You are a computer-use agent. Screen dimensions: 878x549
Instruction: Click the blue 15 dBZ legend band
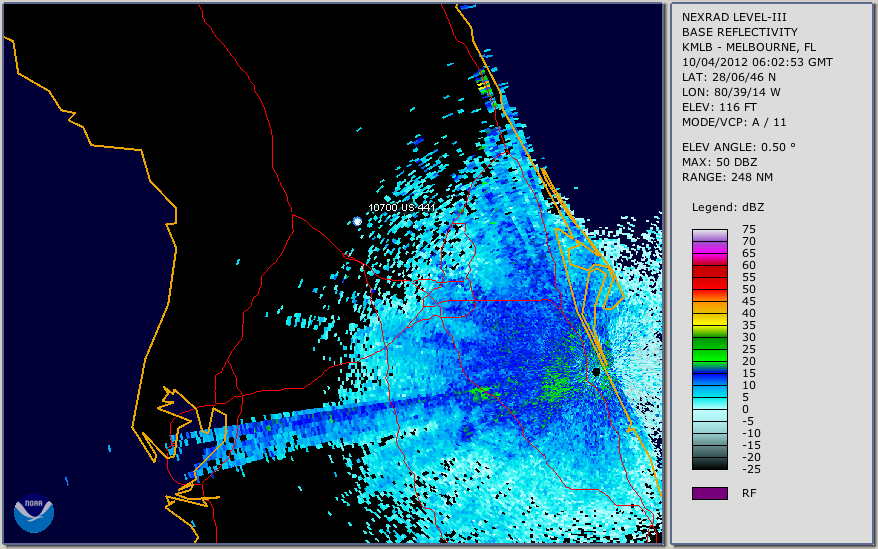point(709,379)
